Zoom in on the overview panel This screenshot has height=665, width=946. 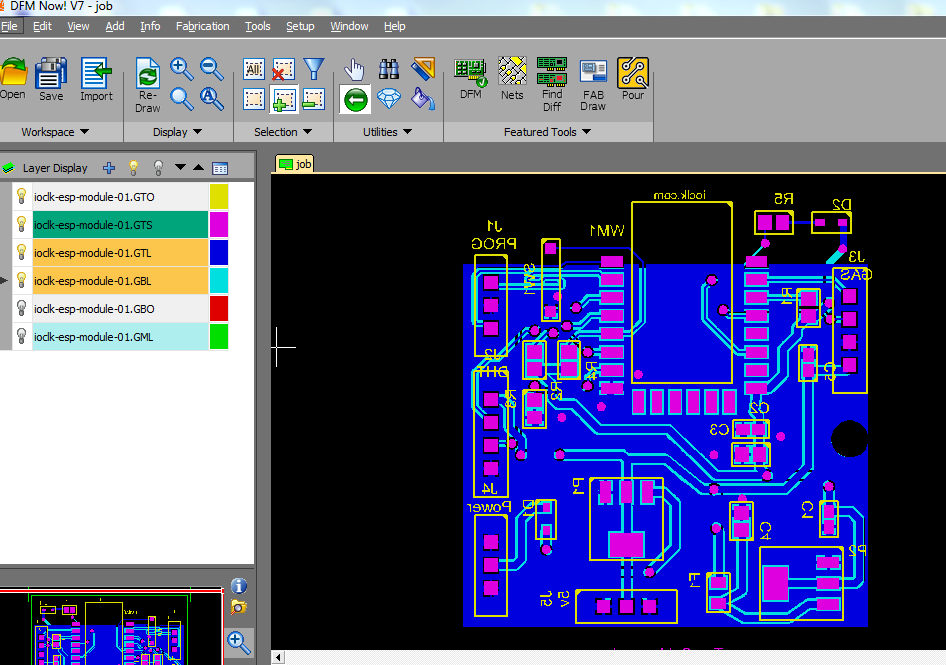239,642
